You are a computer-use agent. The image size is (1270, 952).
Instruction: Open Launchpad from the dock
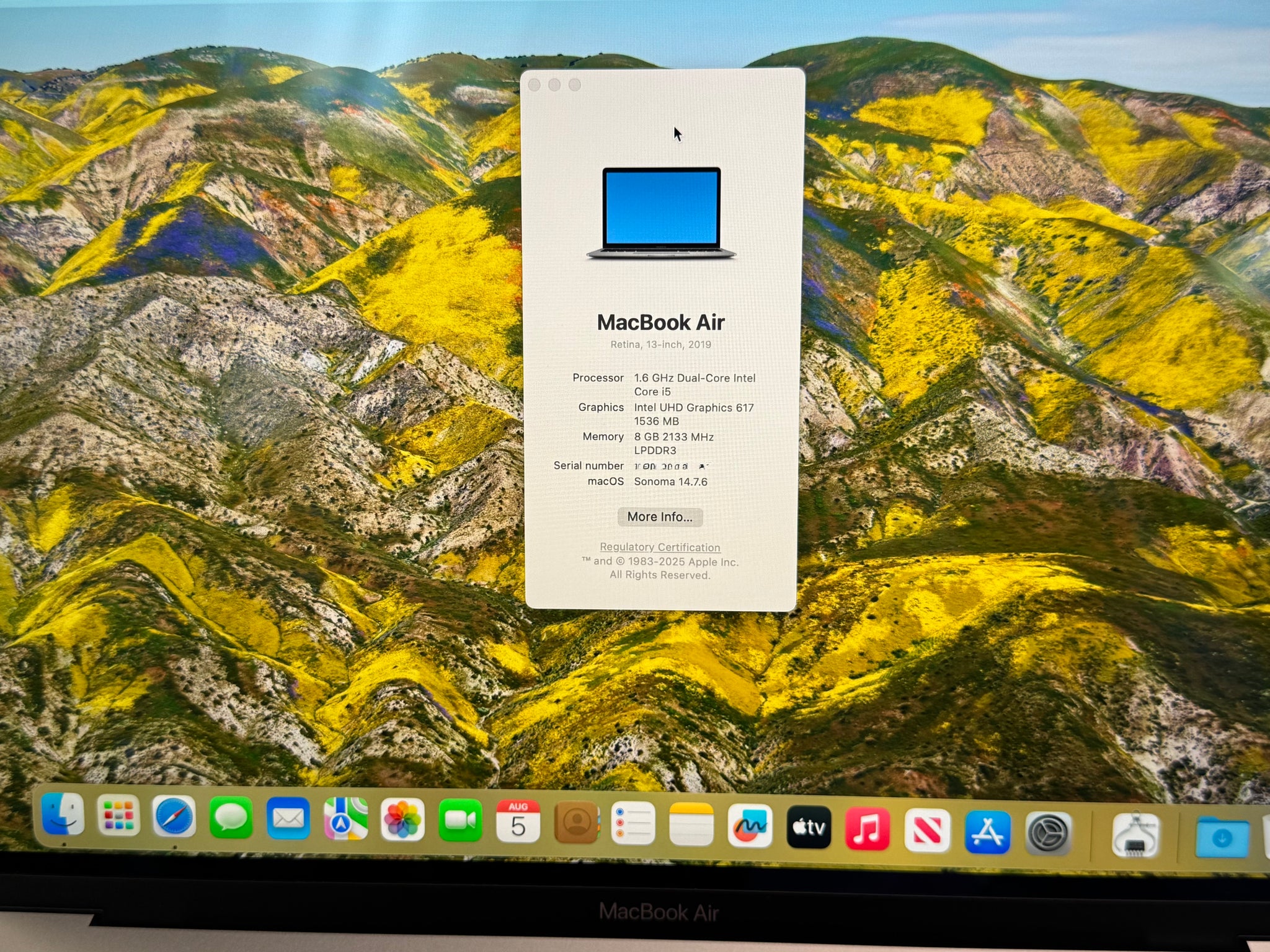tap(118, 815)
